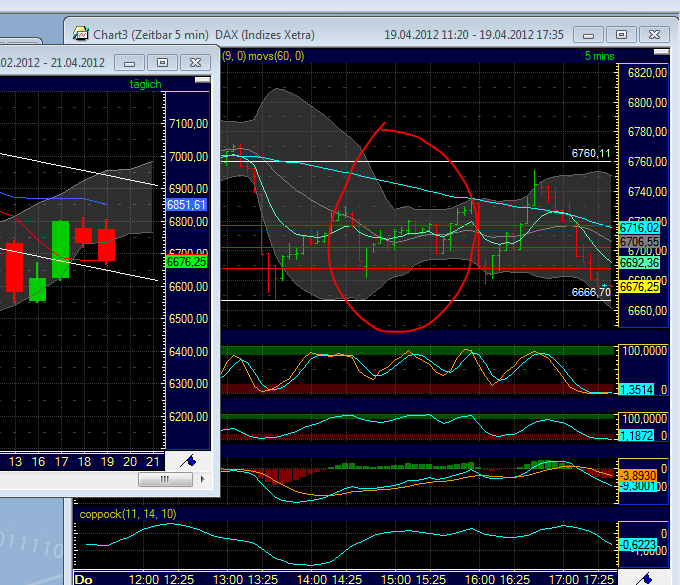Click the Chart3 window title icon

[81, 34]
